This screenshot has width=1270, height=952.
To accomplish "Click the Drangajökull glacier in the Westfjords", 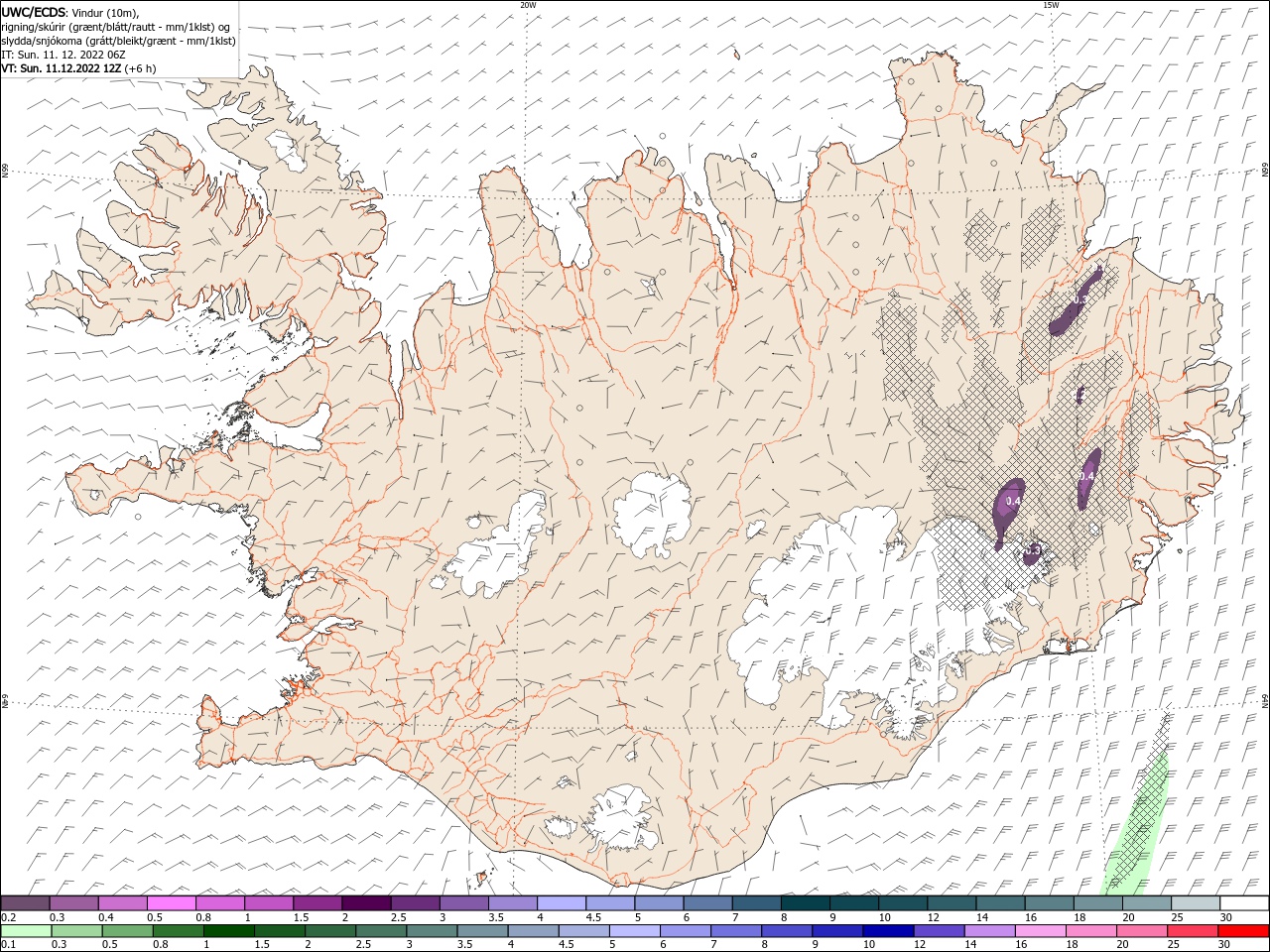I will (288, 149).
